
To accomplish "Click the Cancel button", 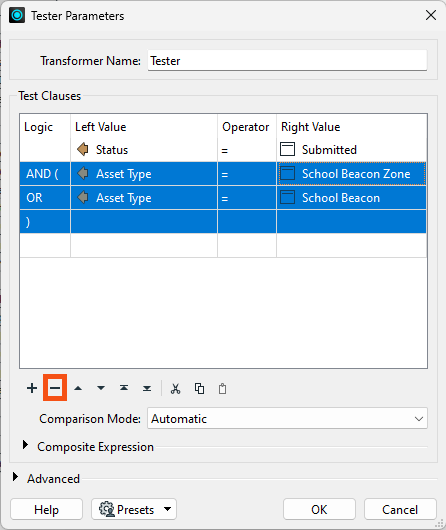I will pos(400,509).
